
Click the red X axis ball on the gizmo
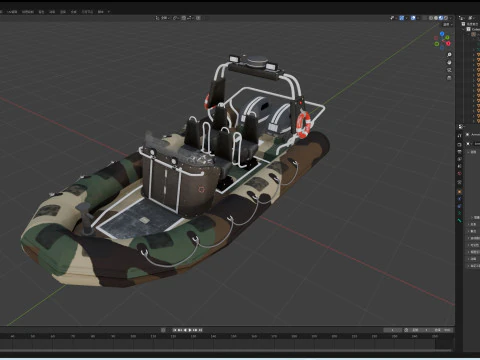[x=448, y=43]
